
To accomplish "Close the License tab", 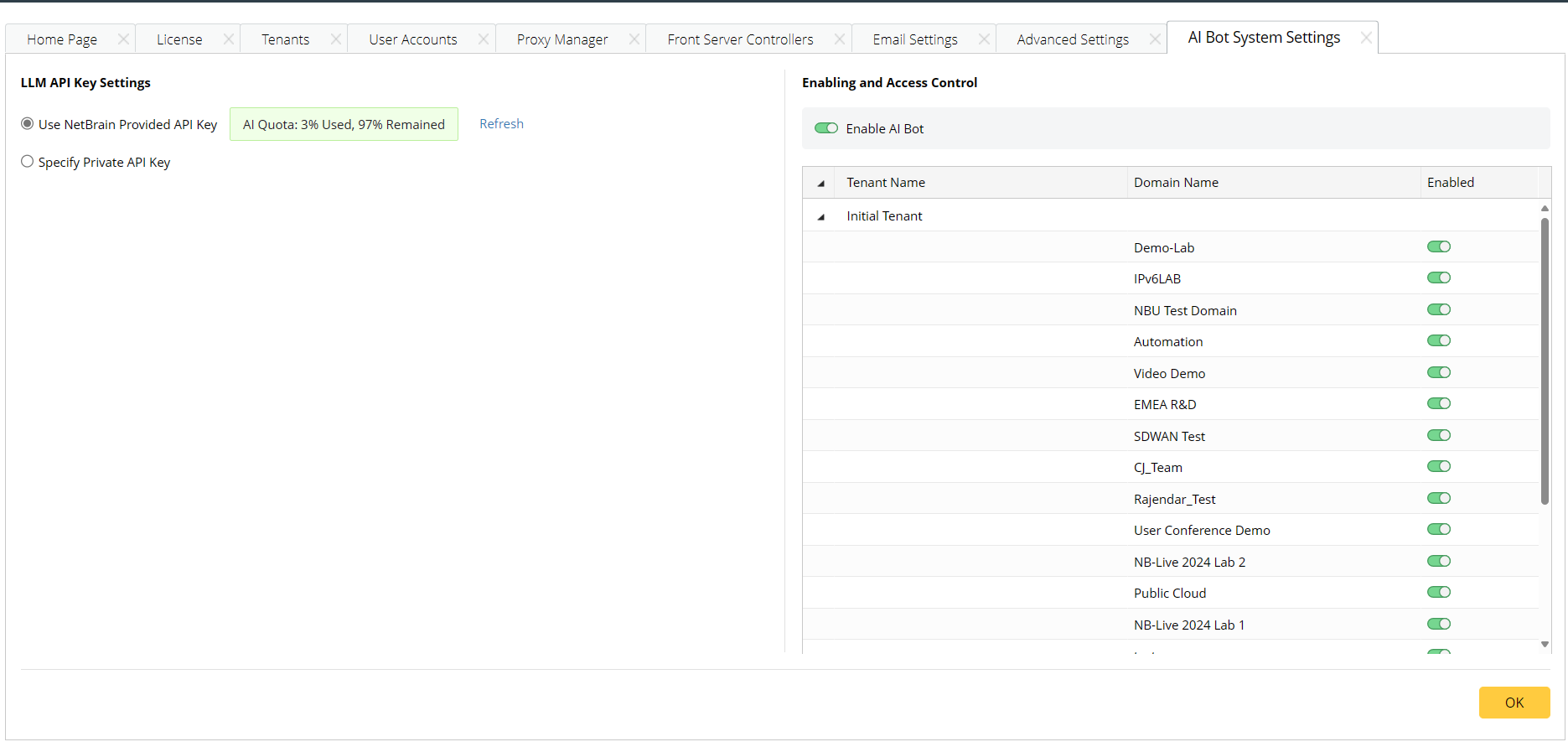I will click(x=228, y=39).
